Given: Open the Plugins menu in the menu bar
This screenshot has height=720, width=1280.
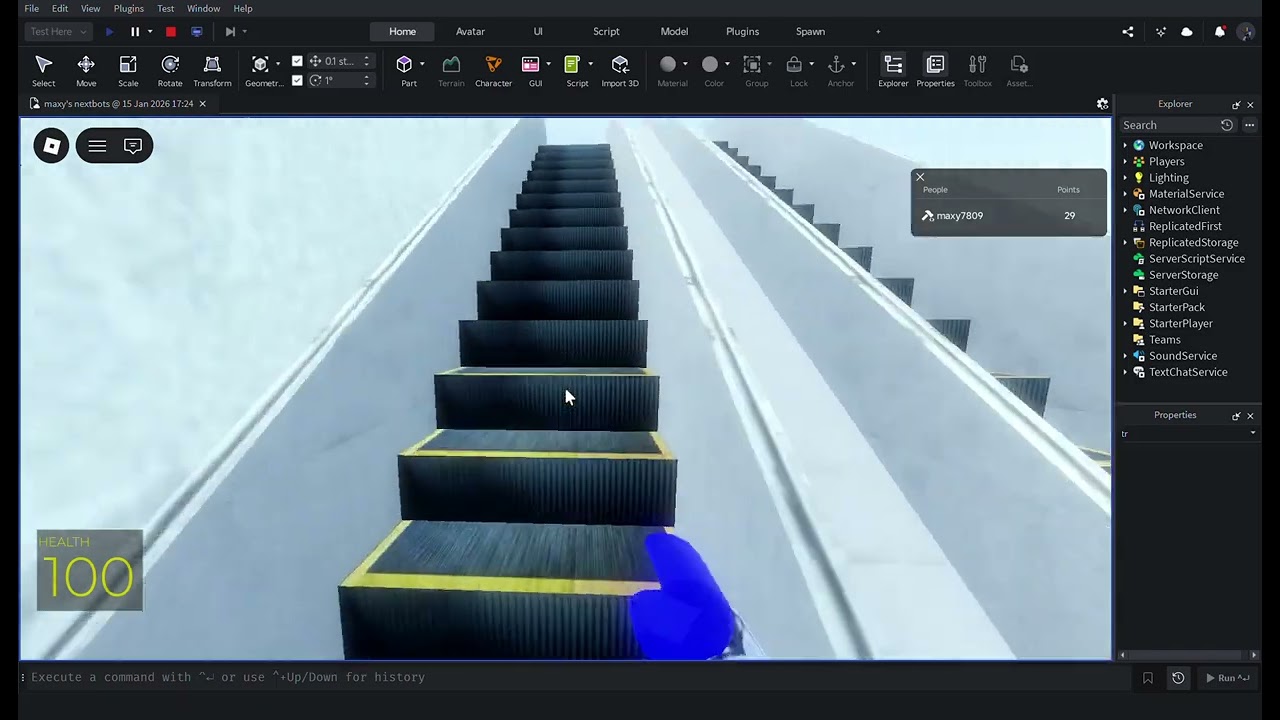Looking at the screenshot, I should pos(128,9).
